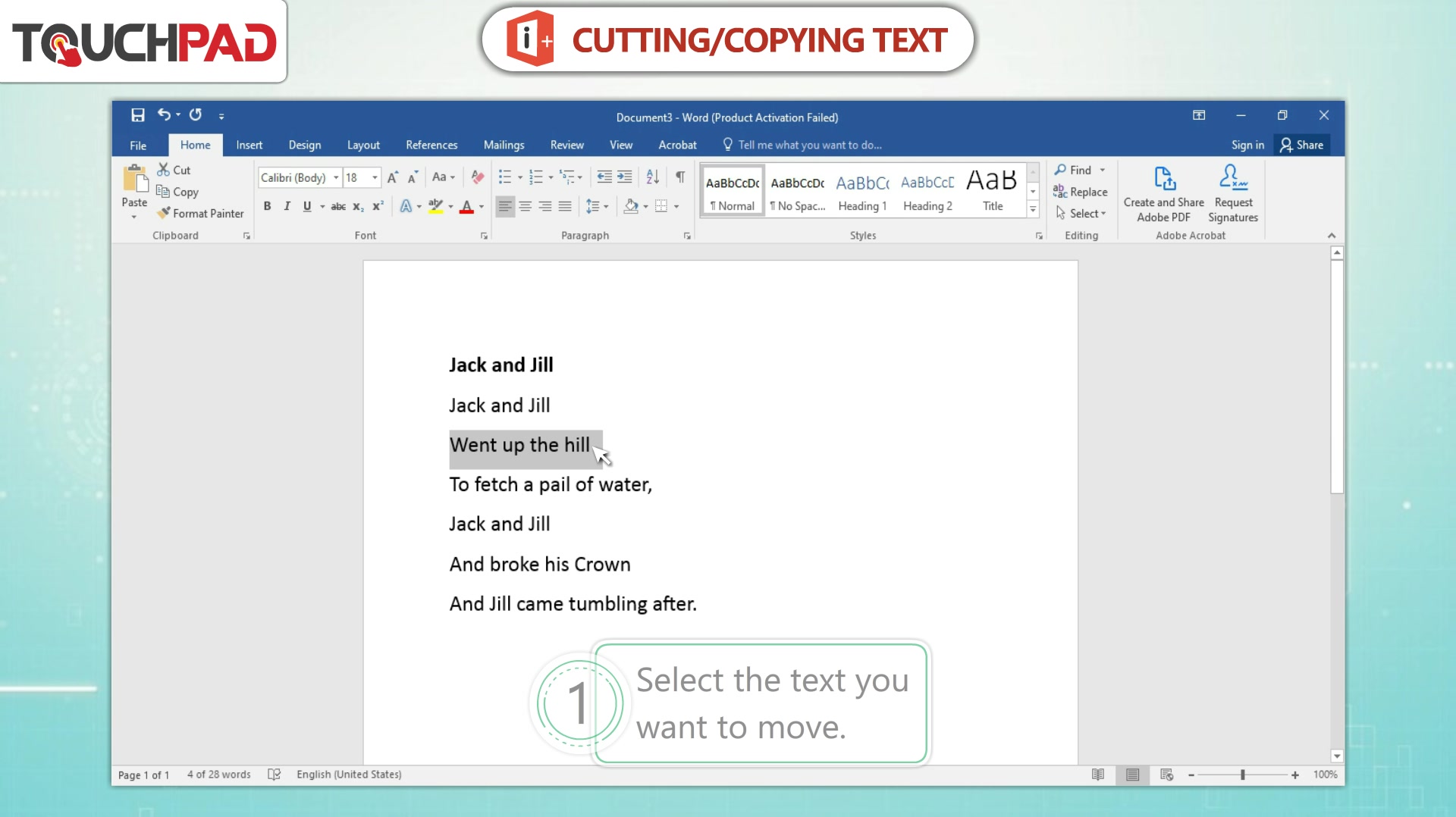
Task: Open proofing errors status icon
Action: [275, 775]
